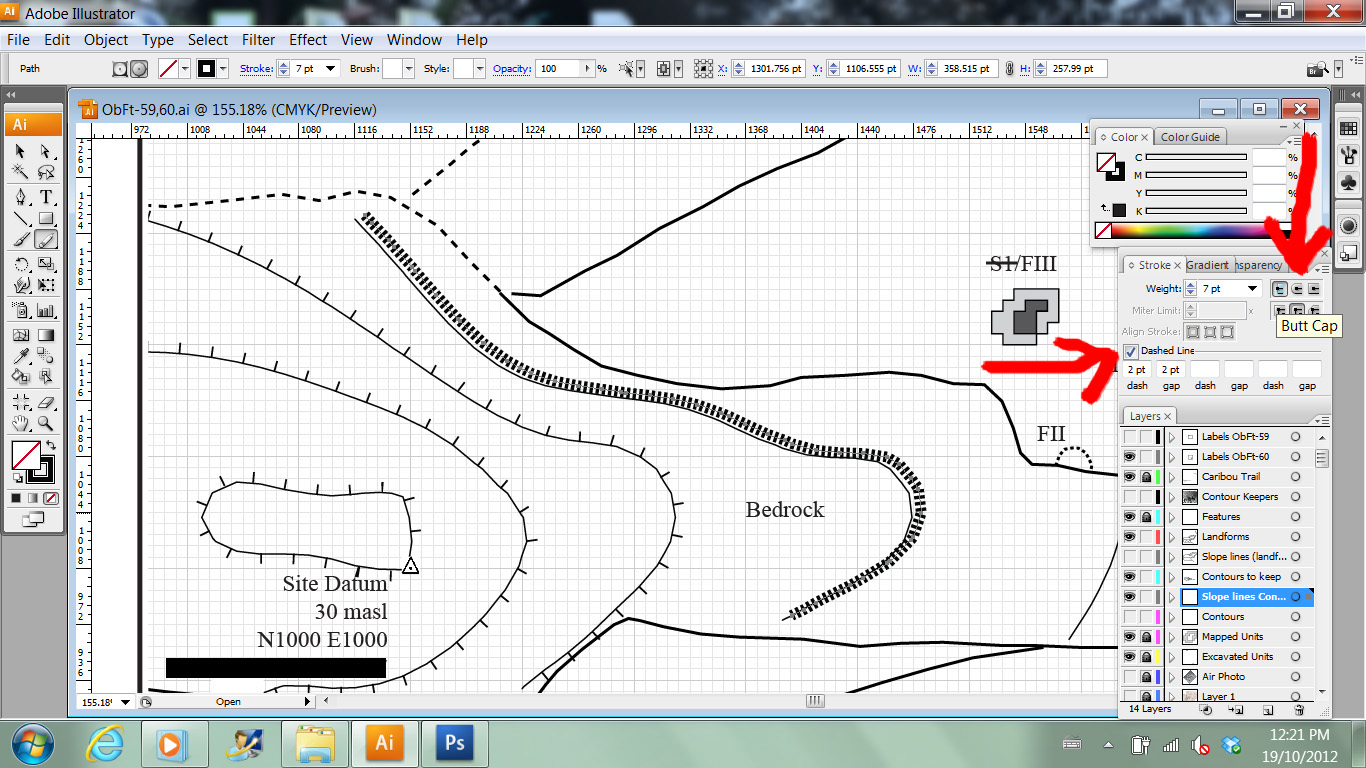Select the Pen tool
Screen dimensions: 1366x768
pyautogui.click(x=20, y=196)
